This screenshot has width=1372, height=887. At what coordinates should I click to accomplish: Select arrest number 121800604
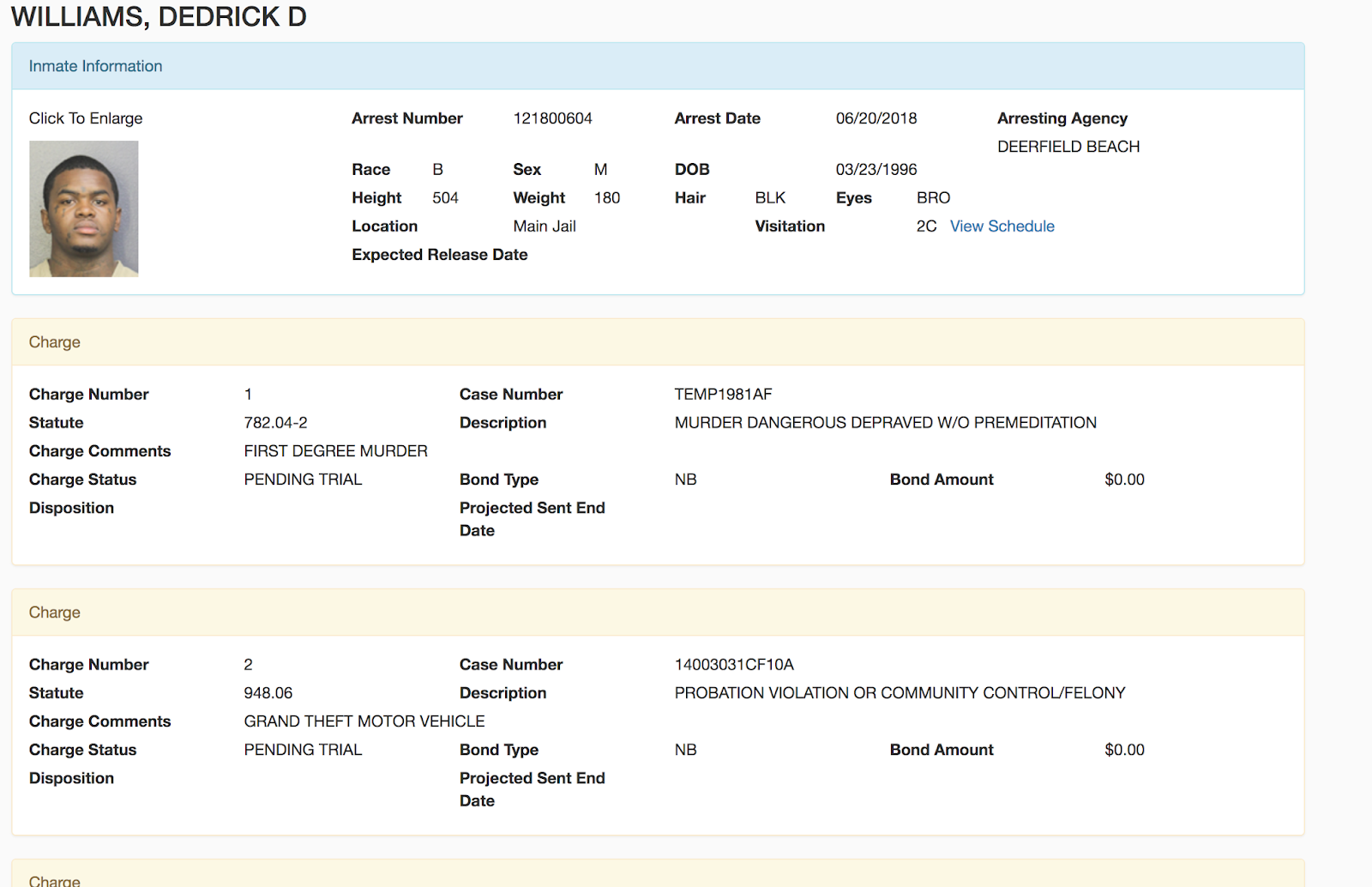(552, 118)
